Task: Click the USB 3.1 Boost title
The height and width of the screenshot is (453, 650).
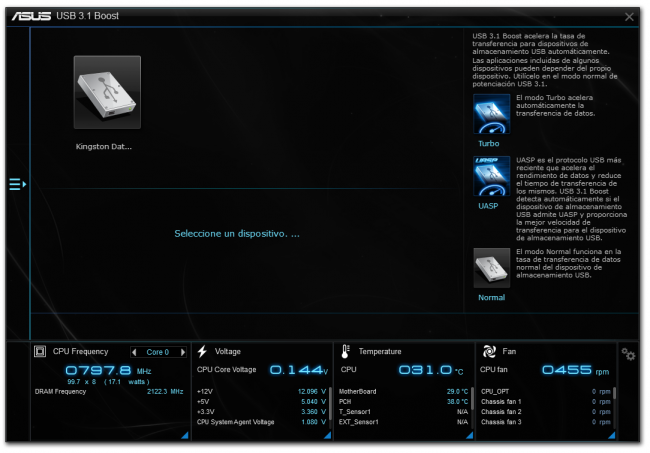Action: click(87, 16)
